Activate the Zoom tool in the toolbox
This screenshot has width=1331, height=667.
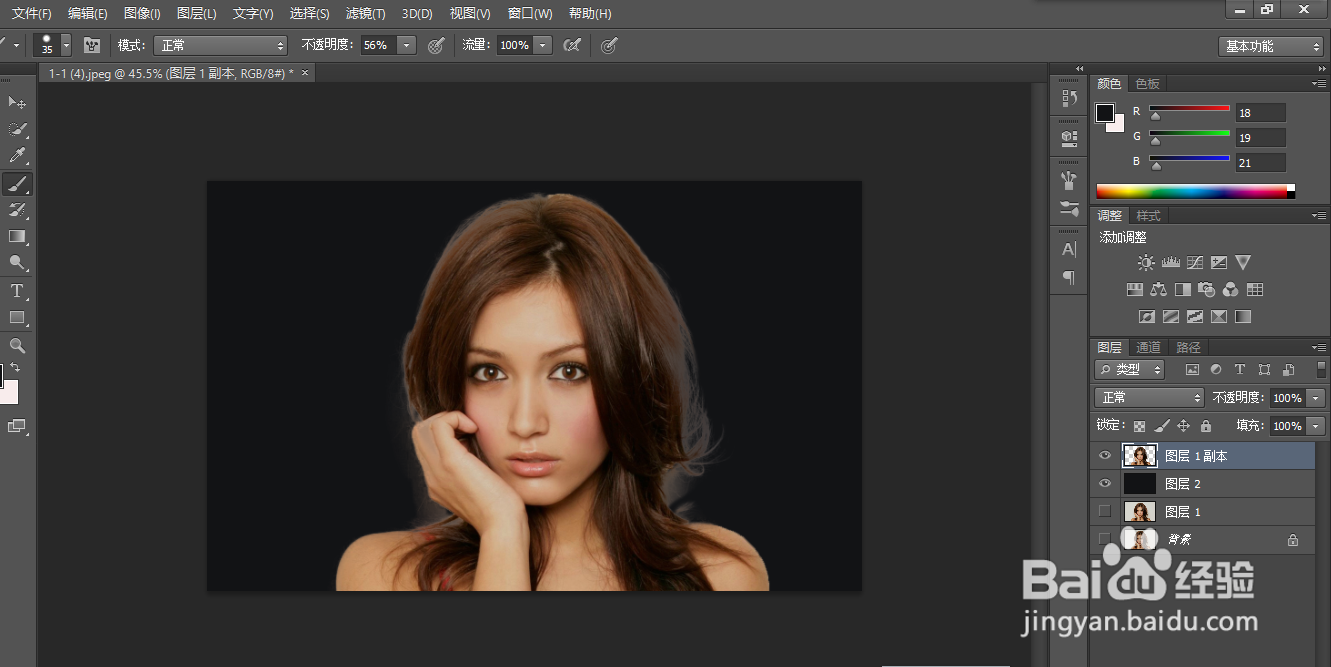tap(17, 345)
